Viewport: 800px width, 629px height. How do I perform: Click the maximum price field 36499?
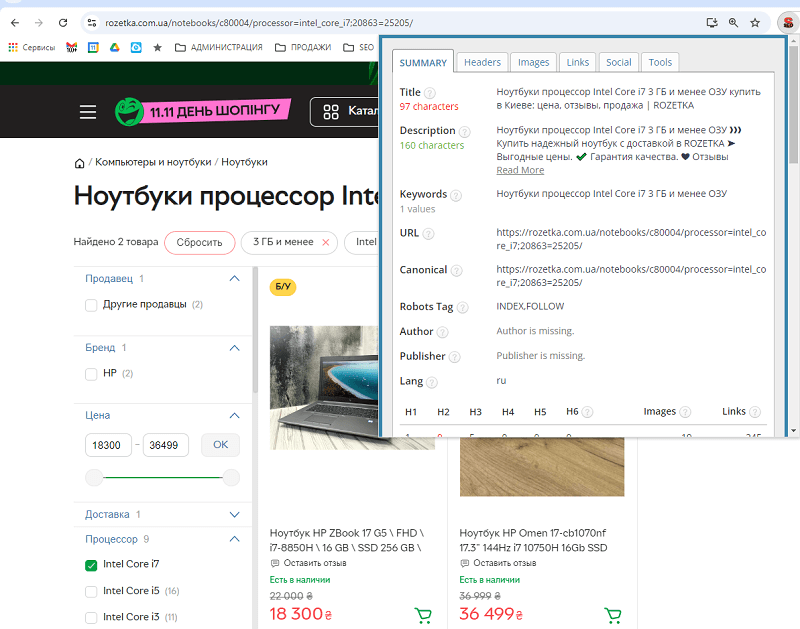click(x=165, y=445)
